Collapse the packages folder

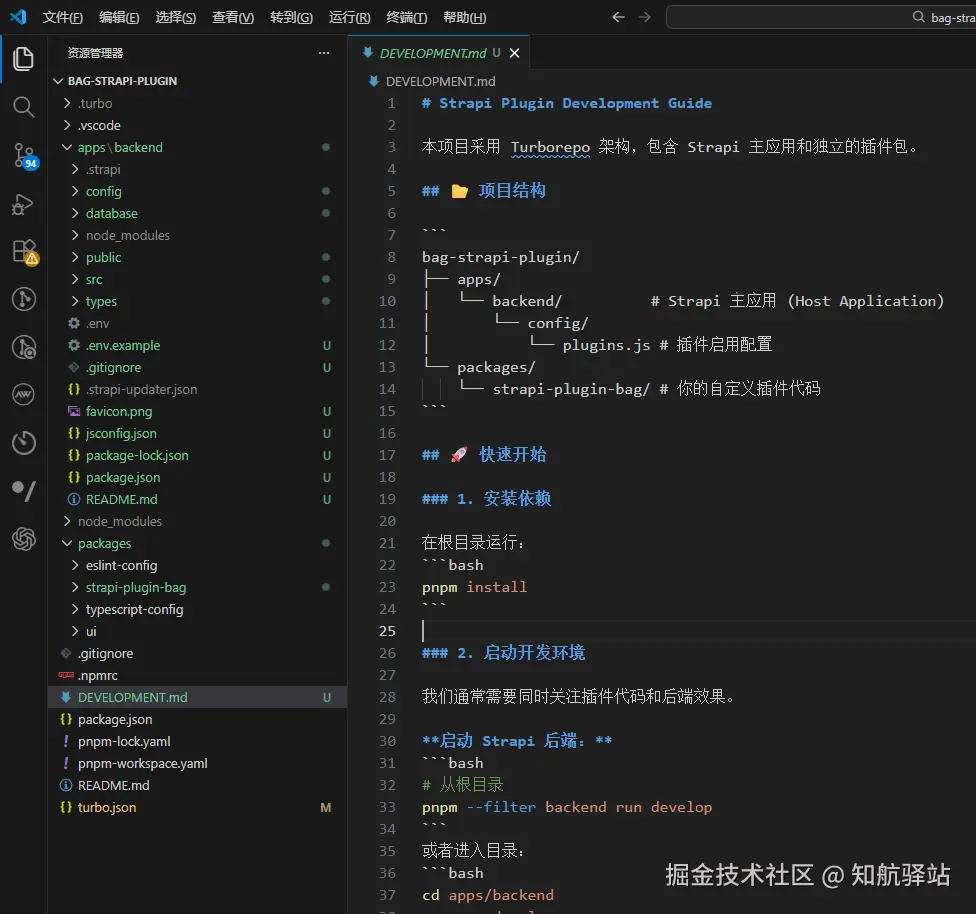point(104,543)
